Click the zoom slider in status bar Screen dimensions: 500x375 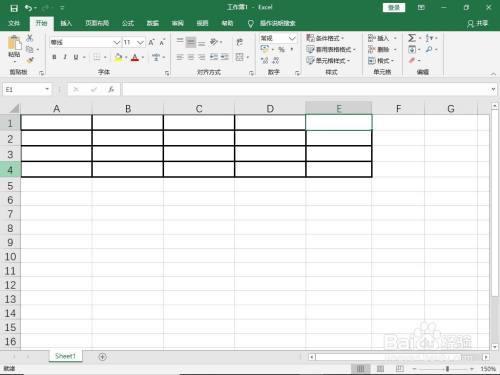coord(447,369)
